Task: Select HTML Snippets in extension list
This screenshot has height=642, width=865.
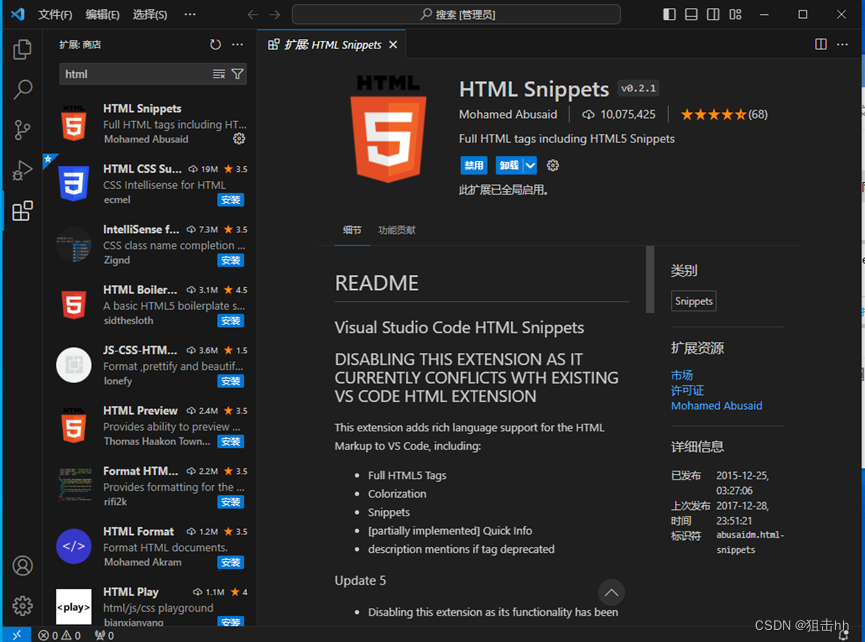Action: tap(149, 124)
